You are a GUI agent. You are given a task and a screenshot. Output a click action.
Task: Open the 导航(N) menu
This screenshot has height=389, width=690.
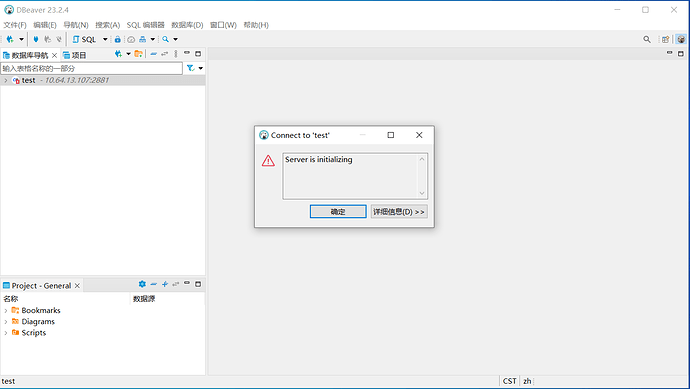(x=76, y=25)
